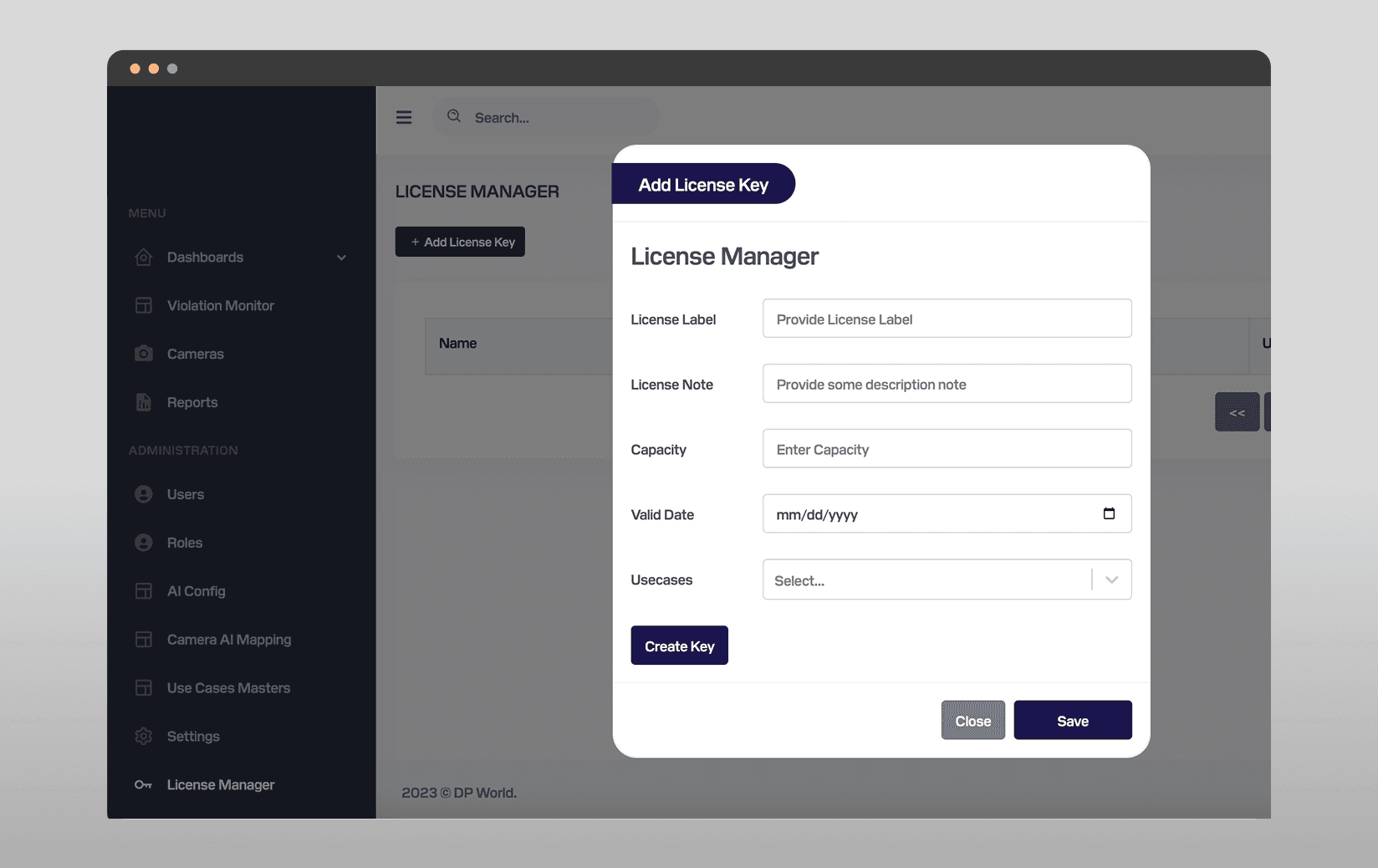Click the Create Key button
1378x868 pixels.
pyautogui.click(x=679, y=646)
